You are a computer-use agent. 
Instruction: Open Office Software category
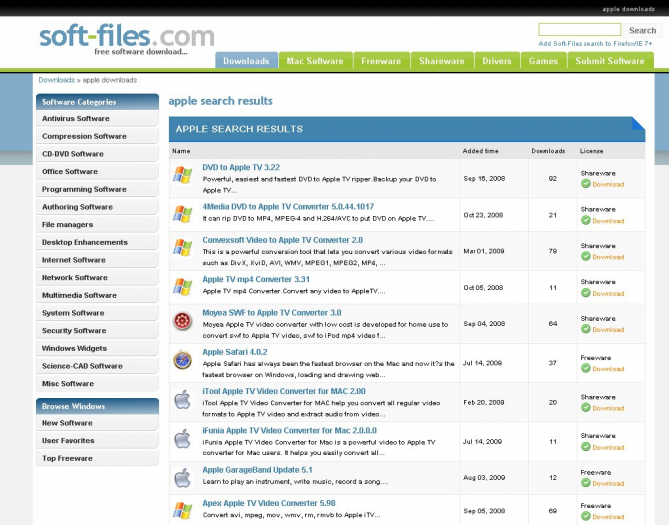[97, 172]
